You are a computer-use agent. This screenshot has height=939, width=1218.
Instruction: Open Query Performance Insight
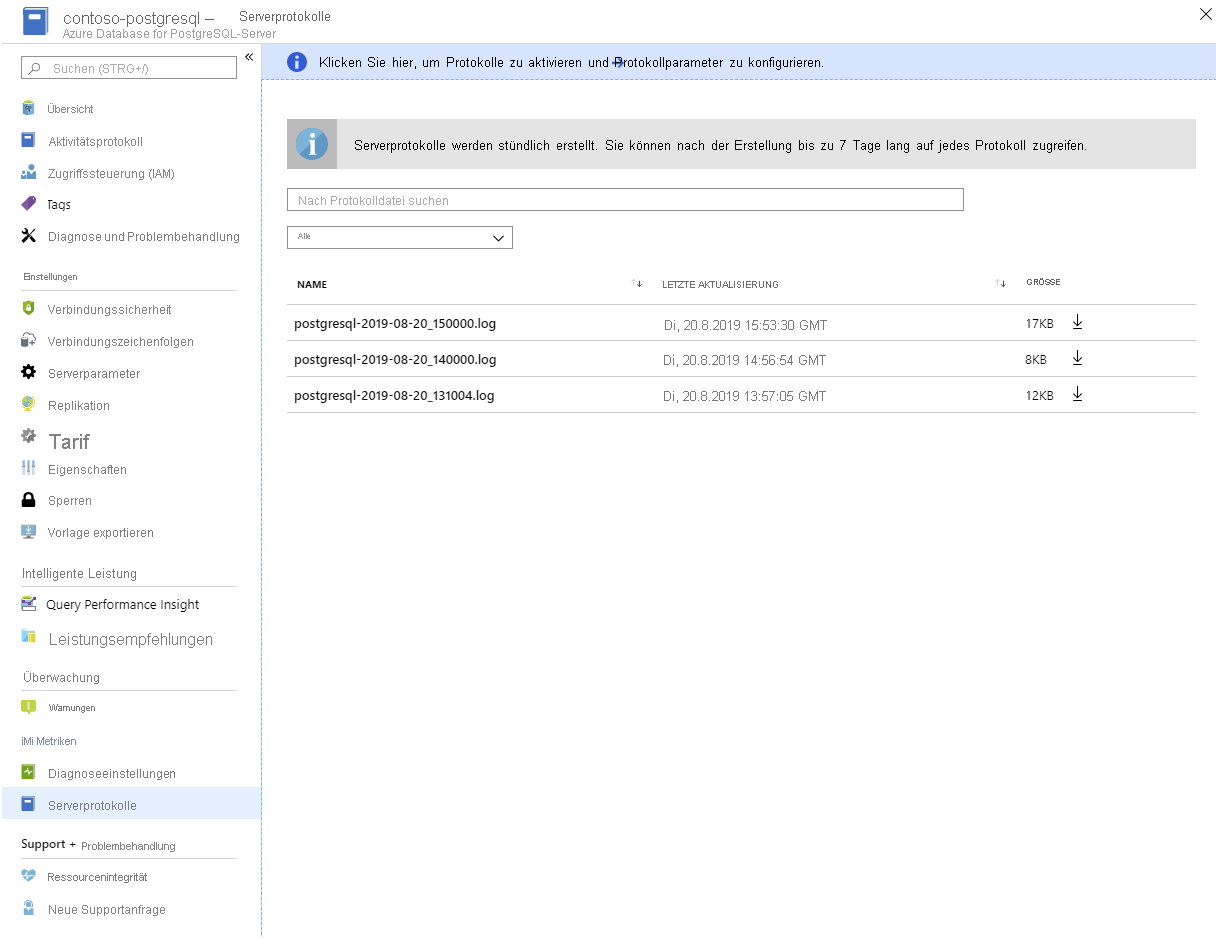pos(122,604)
